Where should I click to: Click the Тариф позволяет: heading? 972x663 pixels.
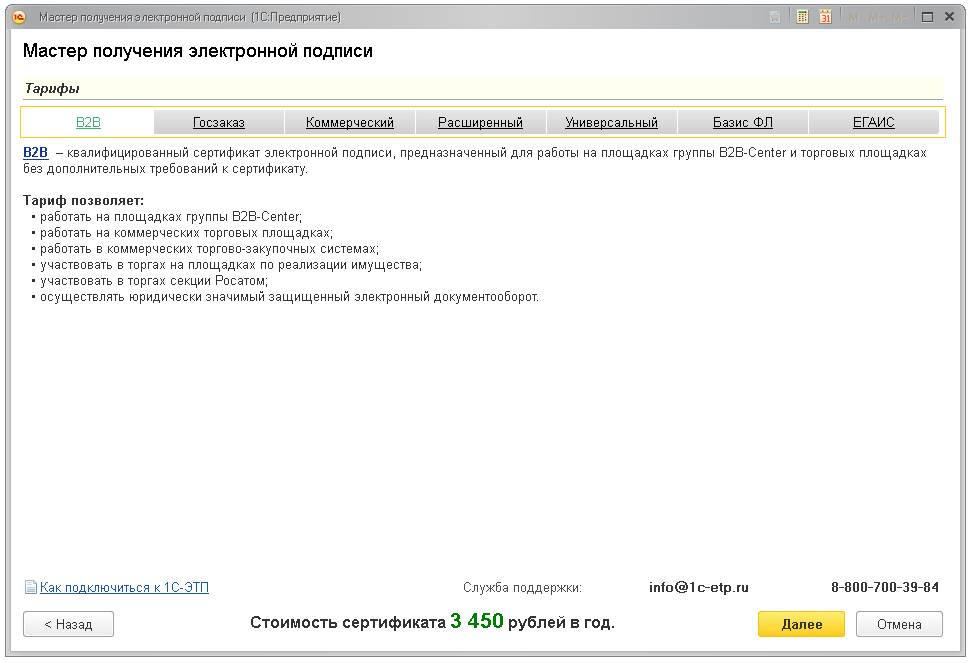point(83,201)
